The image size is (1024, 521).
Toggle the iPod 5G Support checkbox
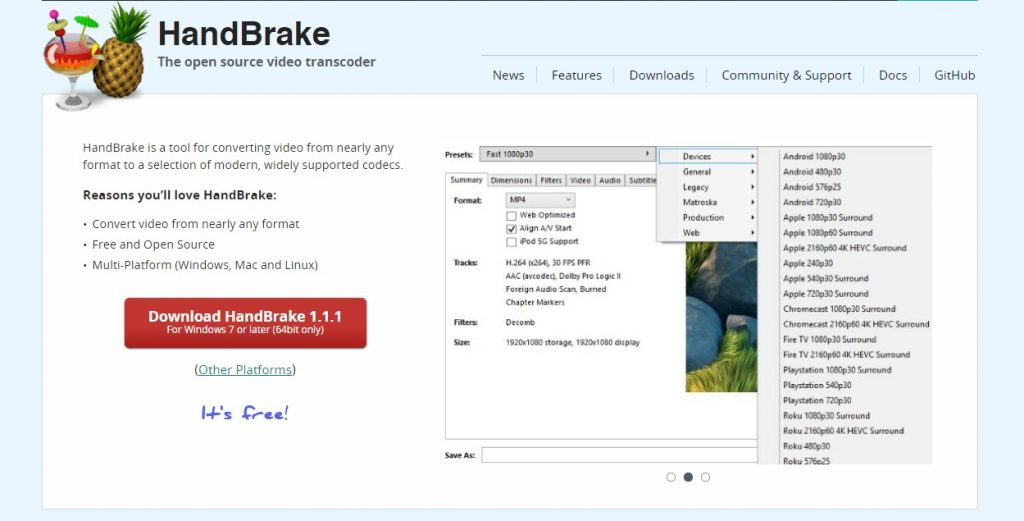tap(512, 241)
